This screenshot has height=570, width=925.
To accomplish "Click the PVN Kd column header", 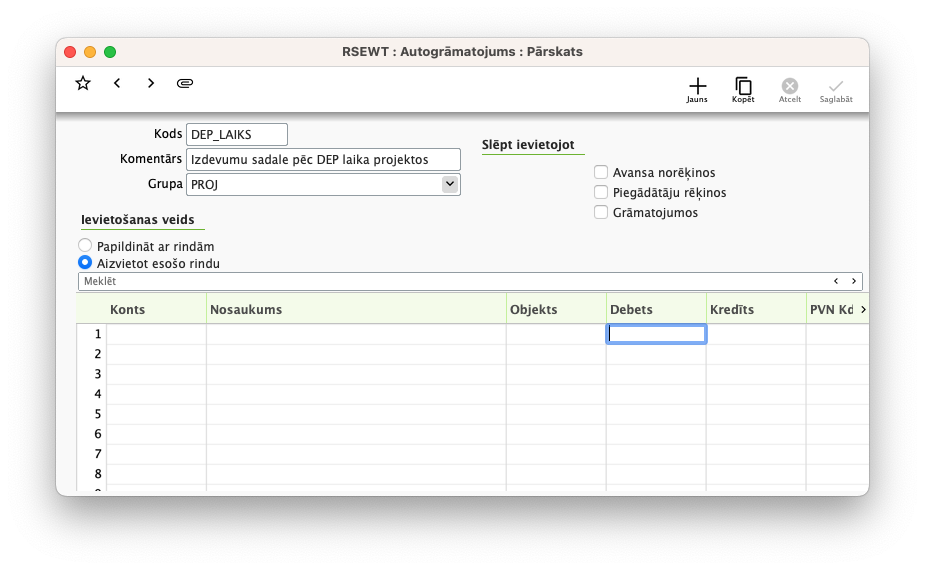I will [x=832, y=310].
